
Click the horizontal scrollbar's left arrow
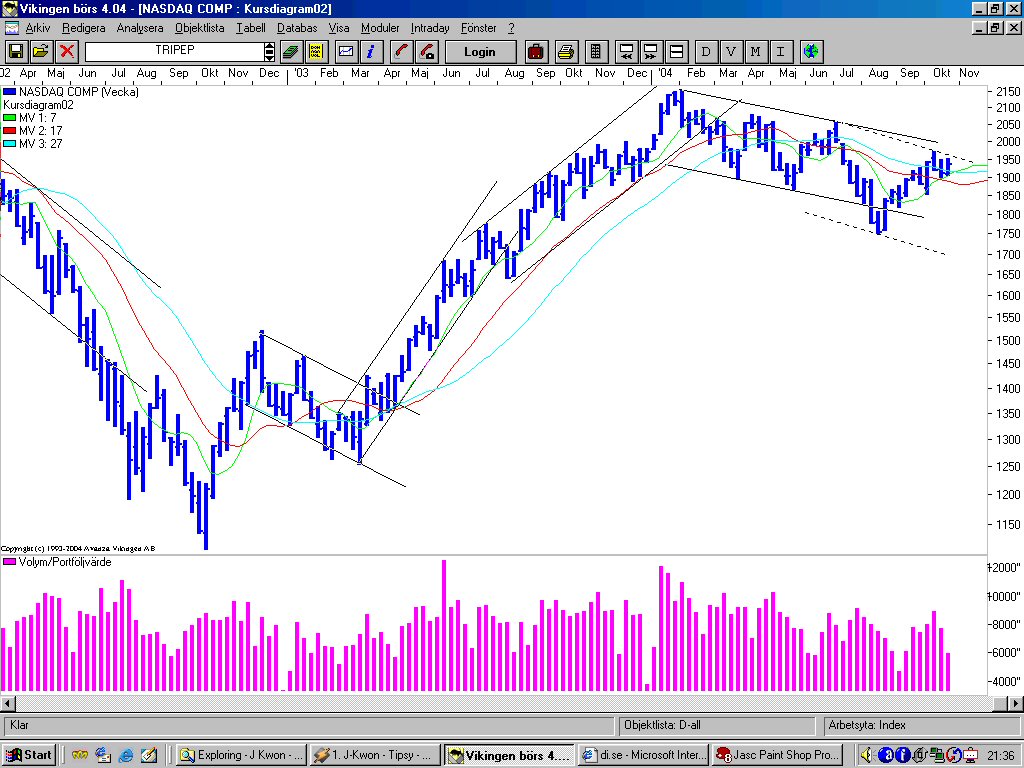[8, 702]
